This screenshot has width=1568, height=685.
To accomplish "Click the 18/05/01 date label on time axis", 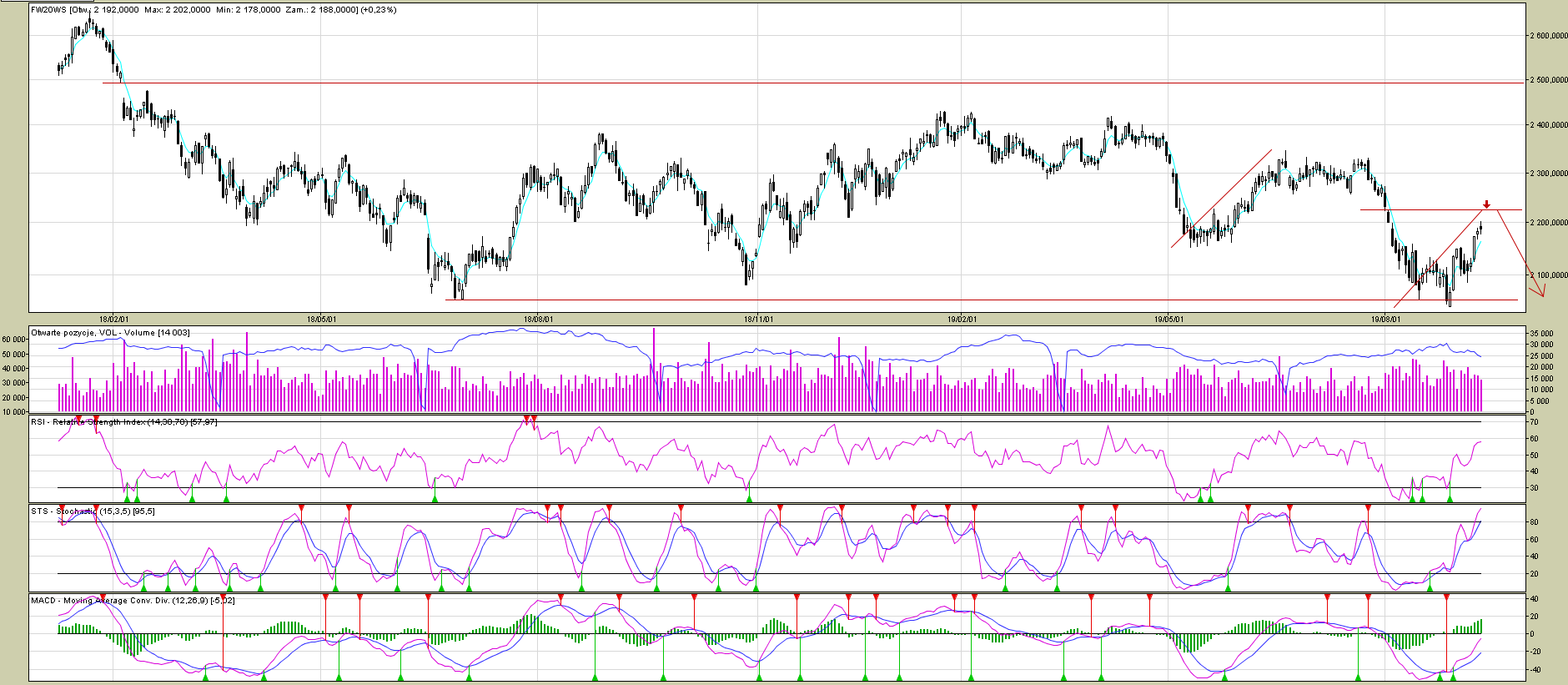I will coord(322,319).
